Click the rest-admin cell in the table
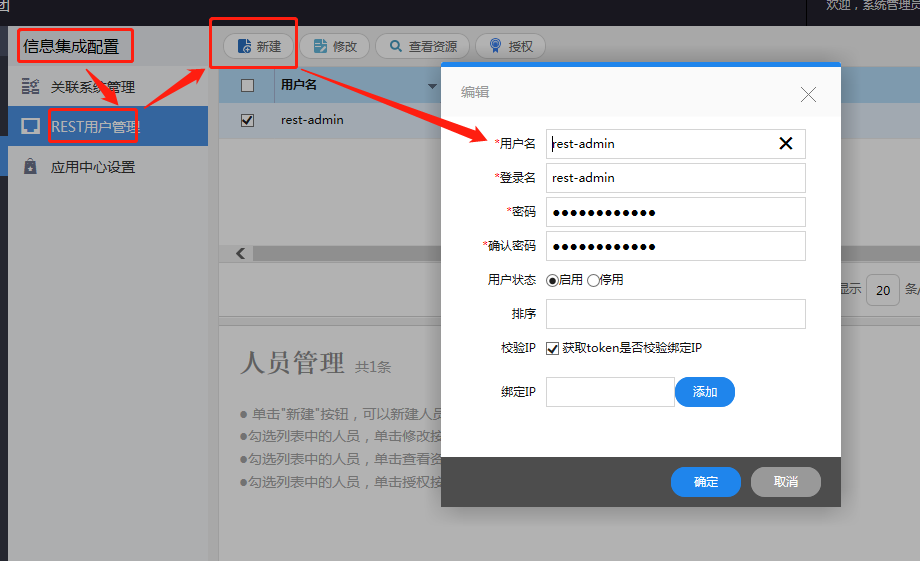 pos(312,120)
